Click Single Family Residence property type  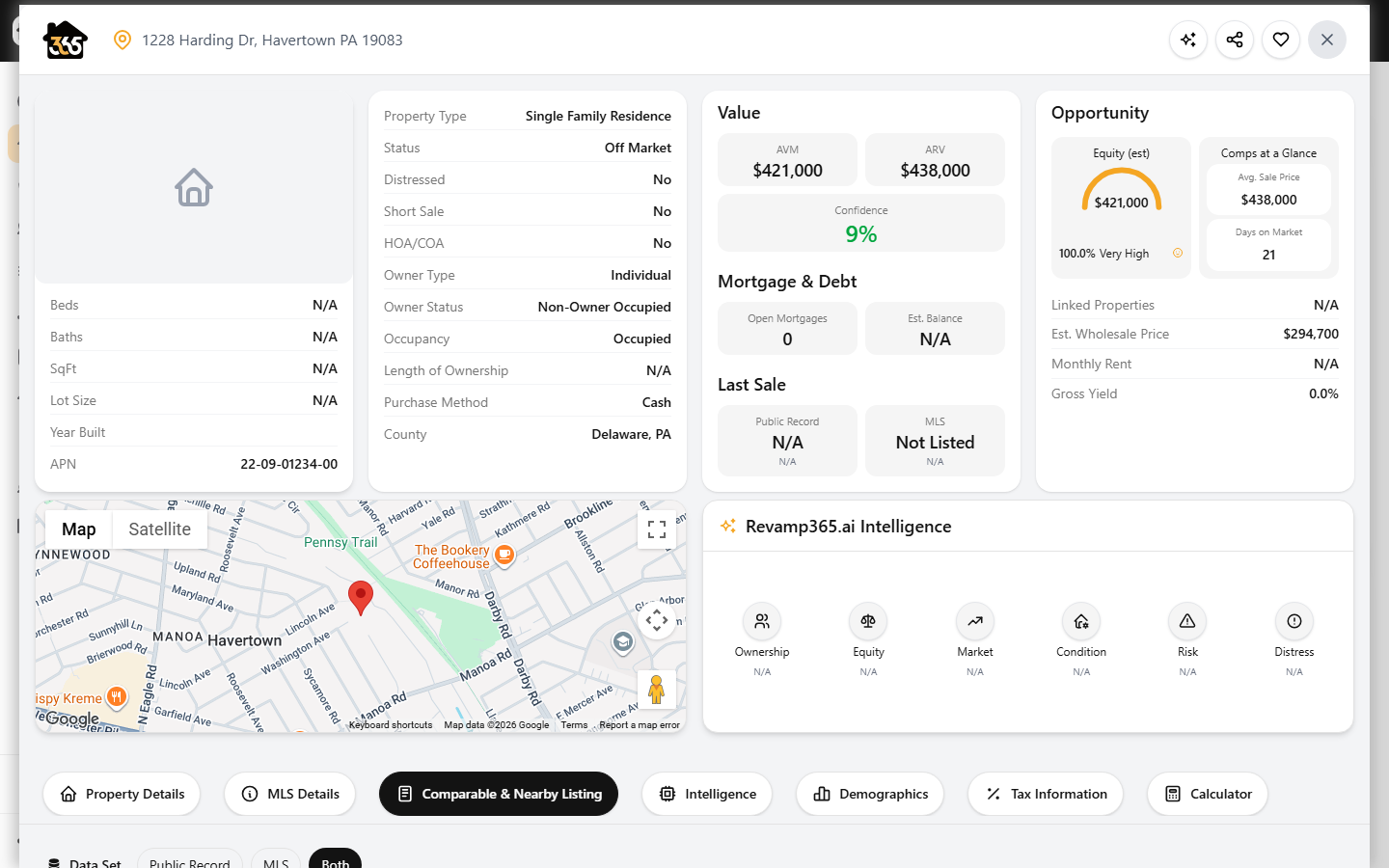pos(598,116)
